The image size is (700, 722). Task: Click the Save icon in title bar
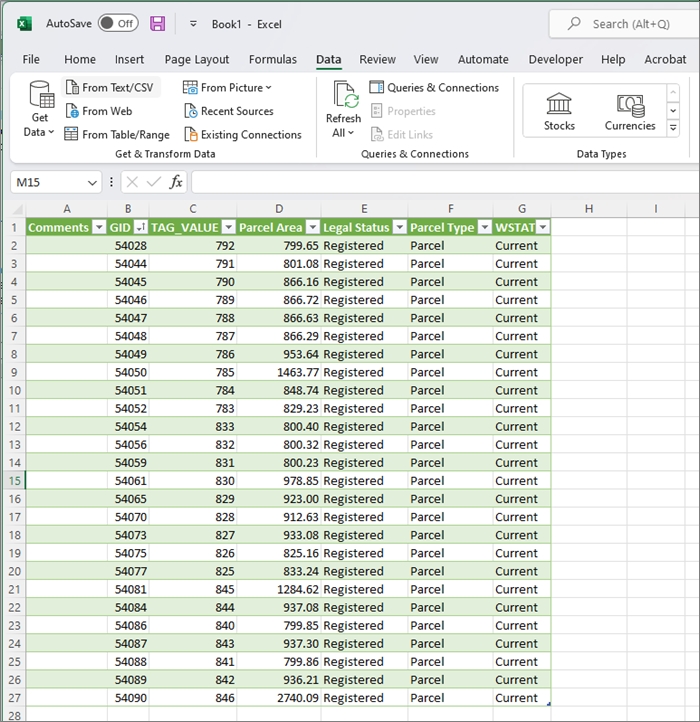158,23
